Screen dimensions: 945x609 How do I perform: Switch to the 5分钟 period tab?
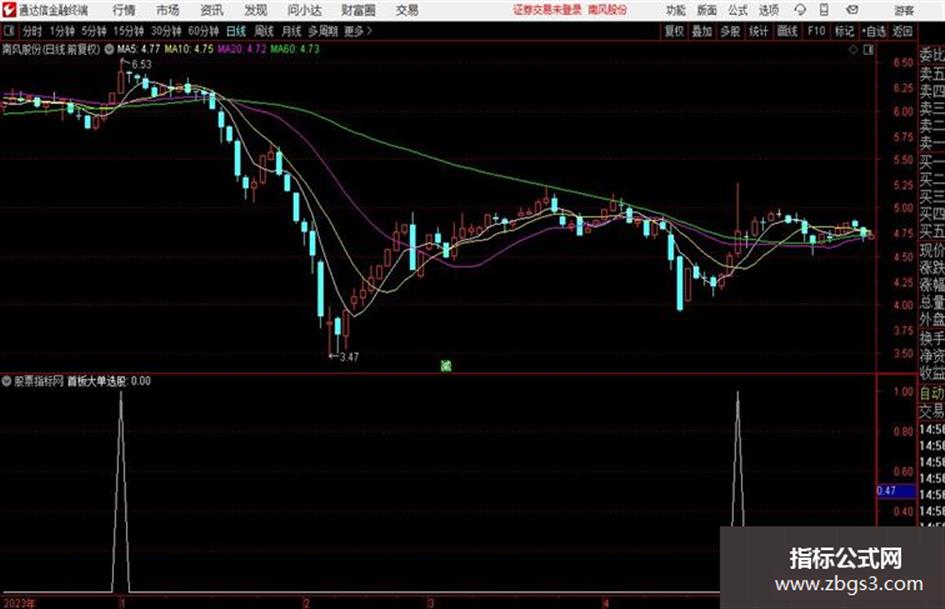(94, 31)
